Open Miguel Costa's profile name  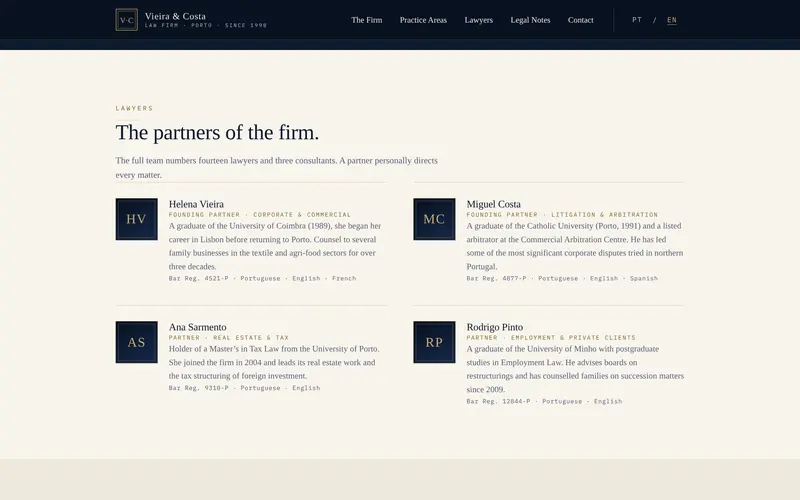pyautogui.click(x=493, y=204)
